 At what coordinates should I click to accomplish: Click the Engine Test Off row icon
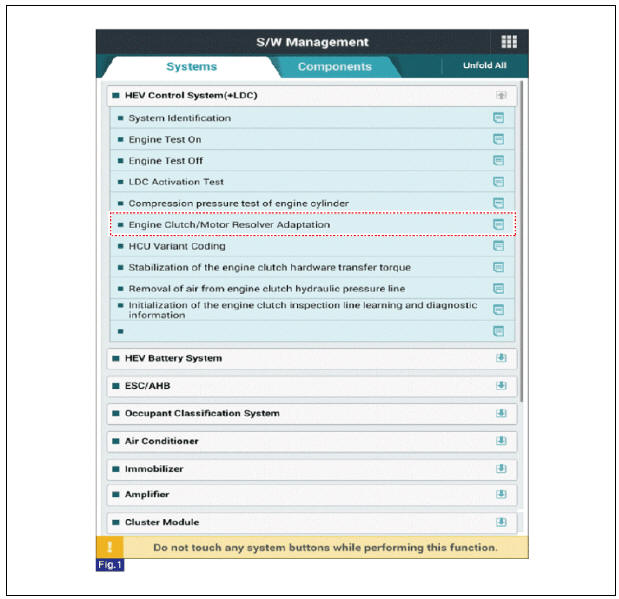(499, 160)
